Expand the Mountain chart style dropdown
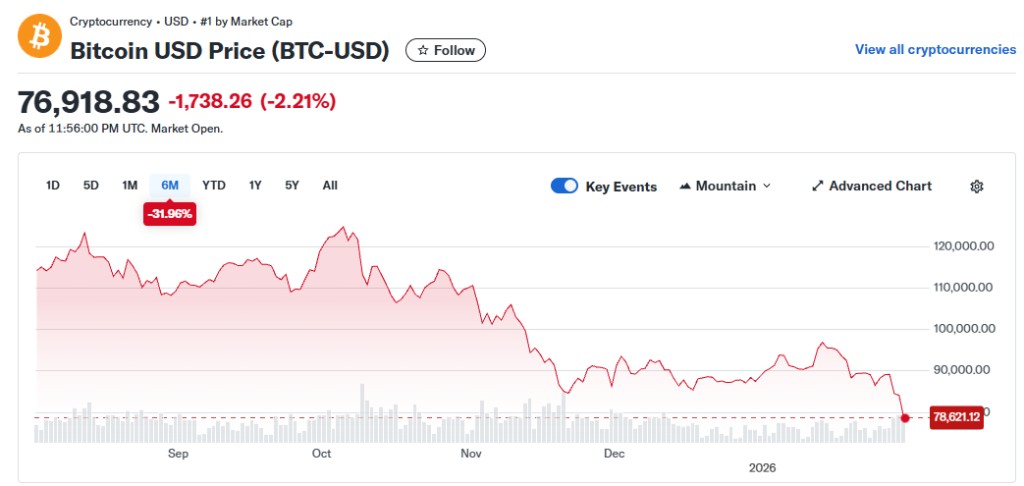The image size is (1024, 486). [766, 186]
